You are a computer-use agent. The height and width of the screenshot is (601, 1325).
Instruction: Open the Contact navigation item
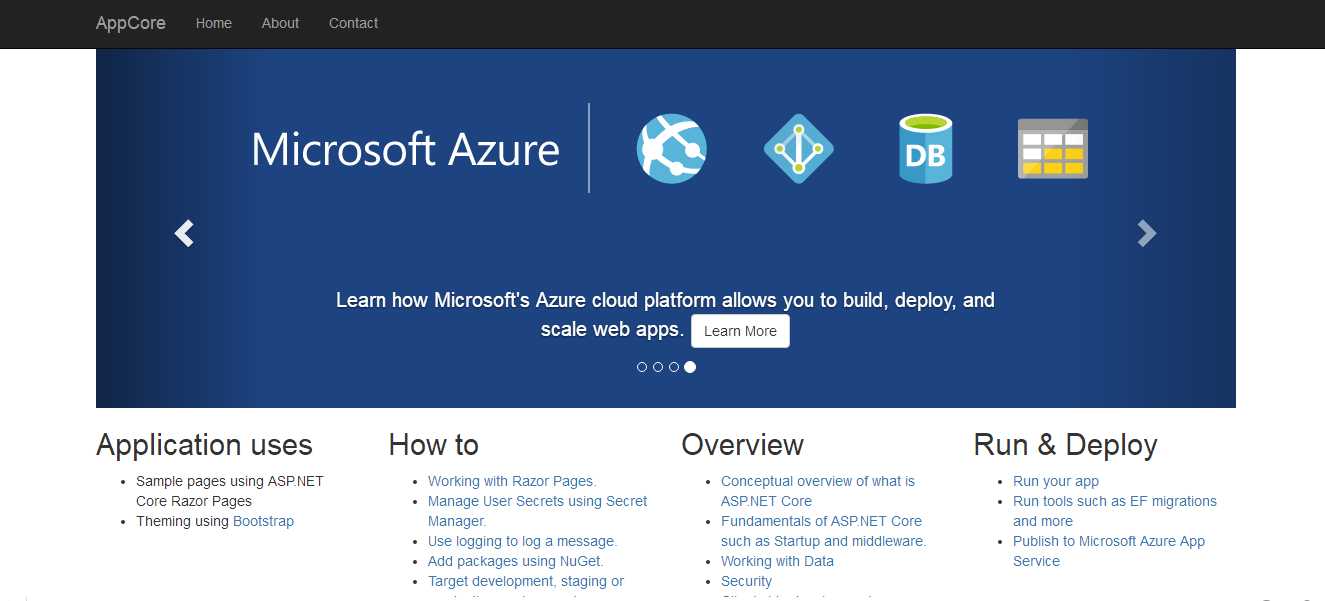pyautogui.click(x=353, y=23)
